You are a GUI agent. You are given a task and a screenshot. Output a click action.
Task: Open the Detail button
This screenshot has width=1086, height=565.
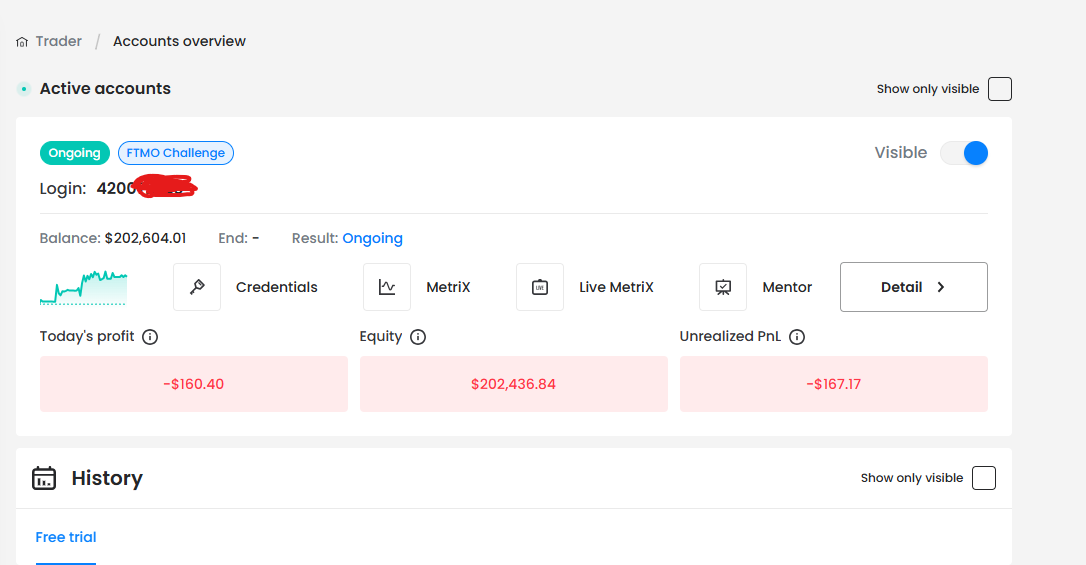pyautogui.click(x=913, y=287)
